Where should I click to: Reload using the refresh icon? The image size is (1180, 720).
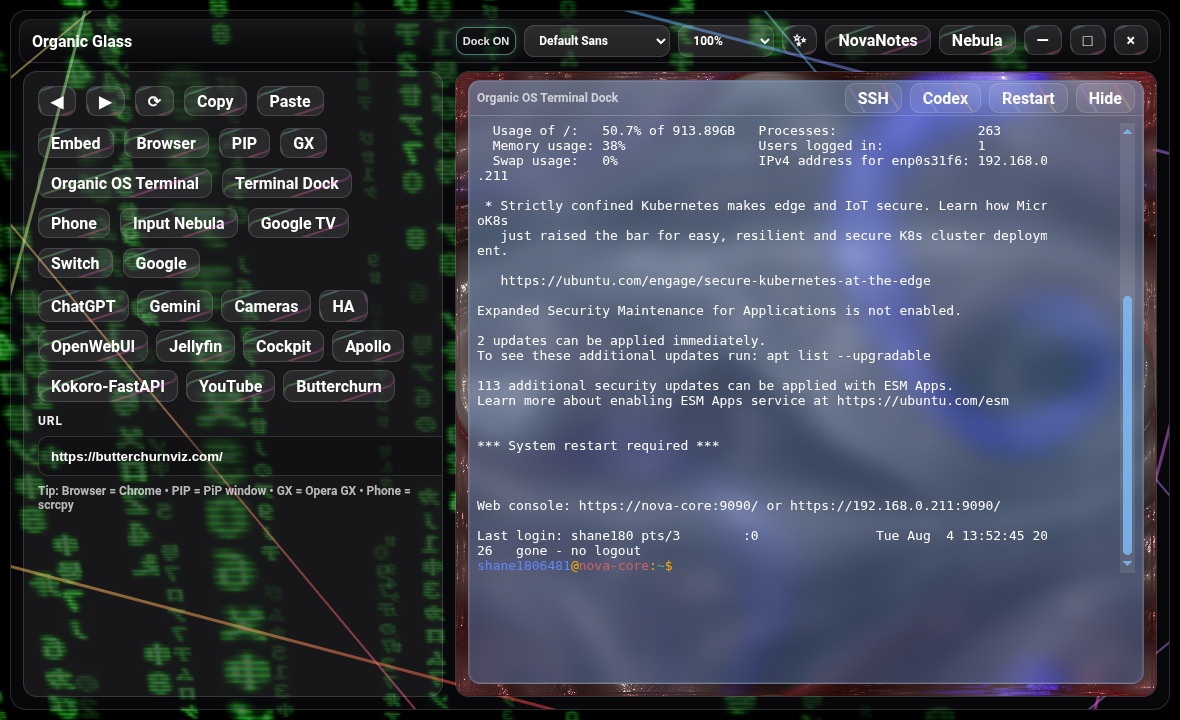coord(154,102)
